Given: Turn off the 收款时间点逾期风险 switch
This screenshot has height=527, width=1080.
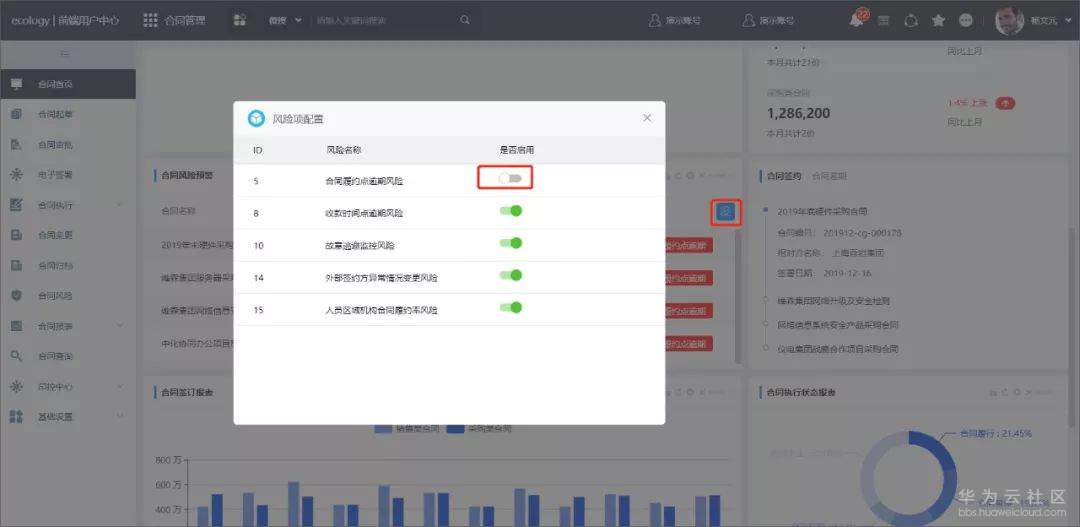Looking at the screenshot, I should point(510,211).
